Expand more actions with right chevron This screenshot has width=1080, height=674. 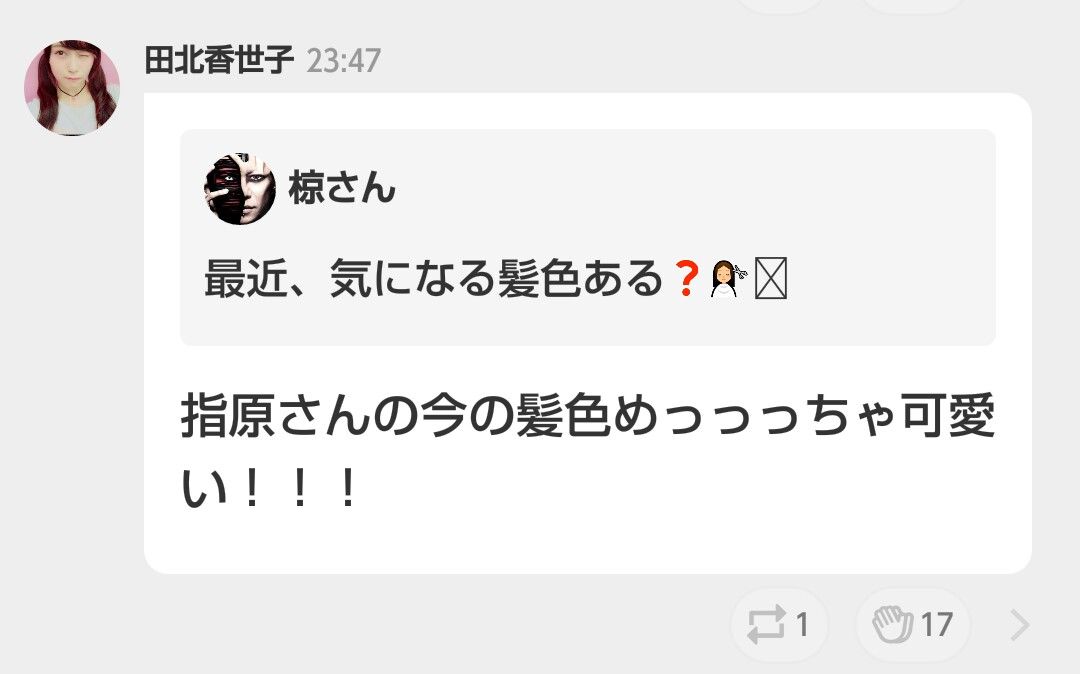pyautogui.click(x=1020, y=624)
